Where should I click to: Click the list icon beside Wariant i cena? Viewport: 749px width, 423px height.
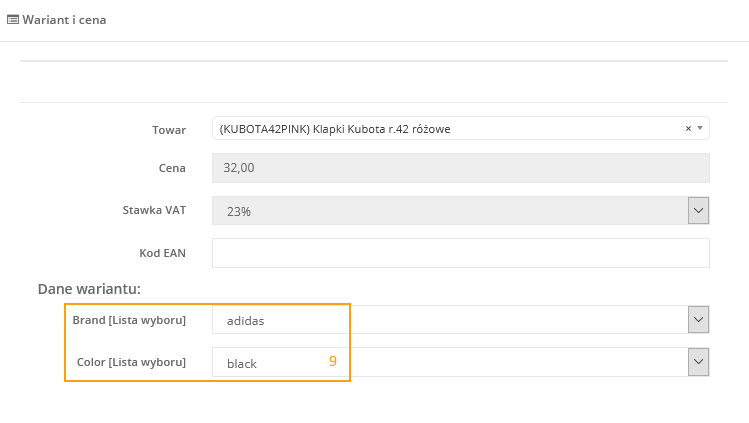[13, 20]
